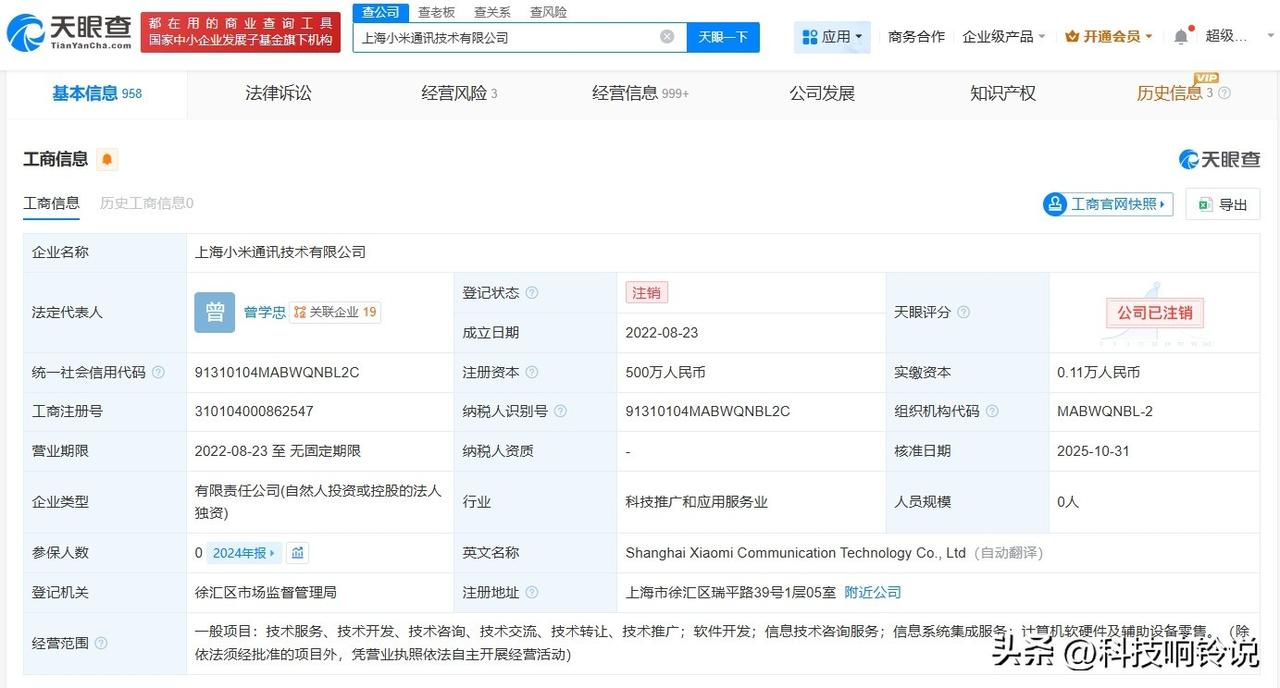Switch to the 查老板 search tab

coord(437,12)
